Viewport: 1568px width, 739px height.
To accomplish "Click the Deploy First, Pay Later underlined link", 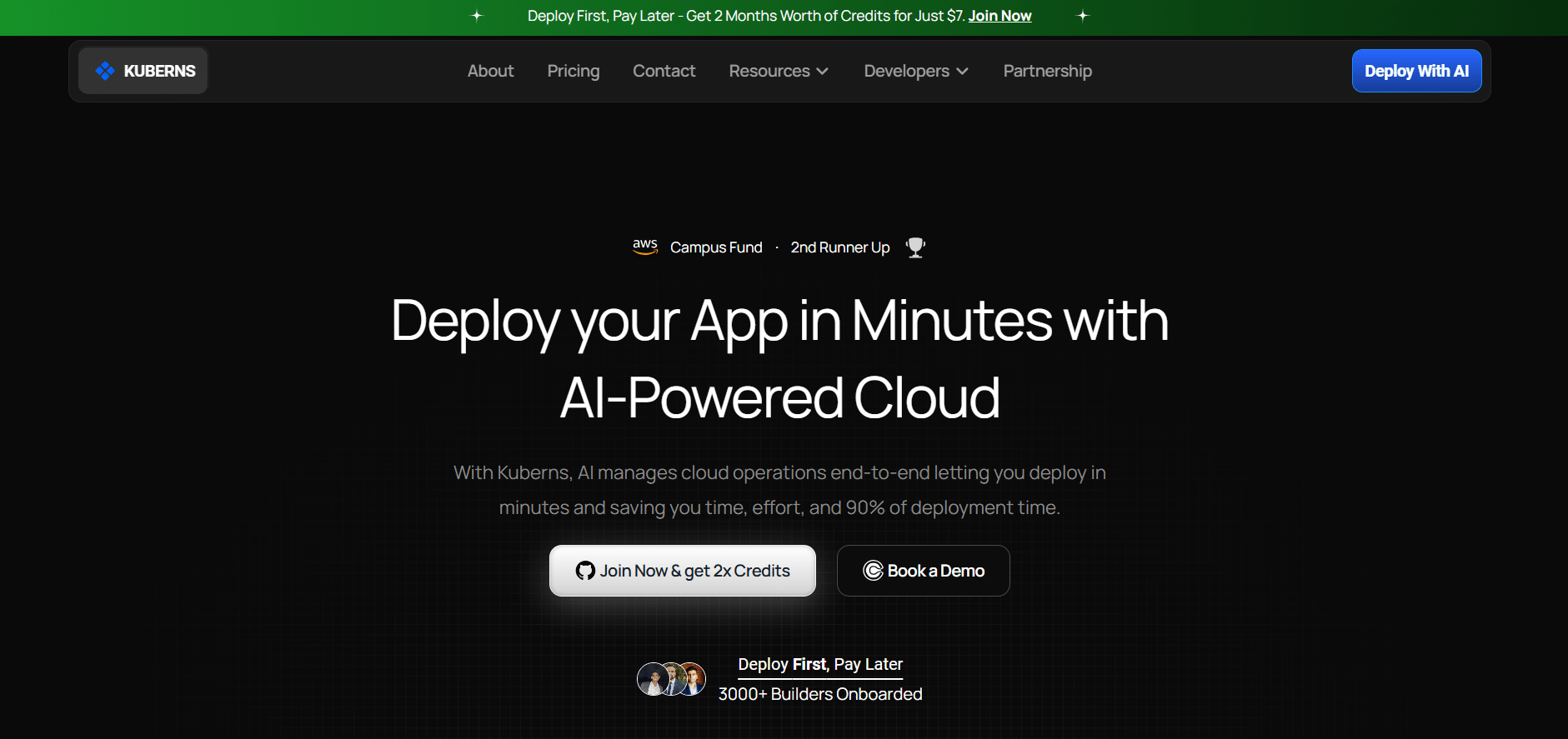I will [820, 665].
